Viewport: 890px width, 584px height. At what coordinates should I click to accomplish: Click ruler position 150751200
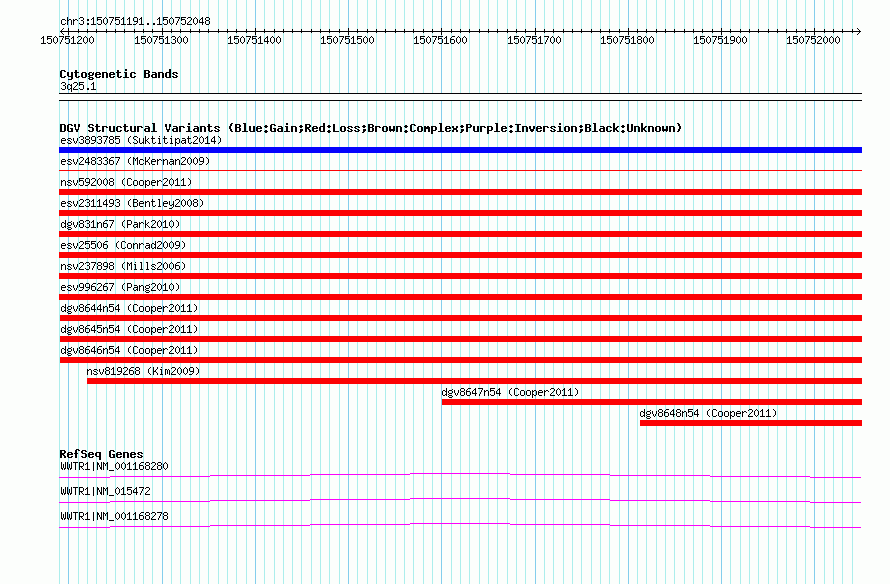point(68,40)
